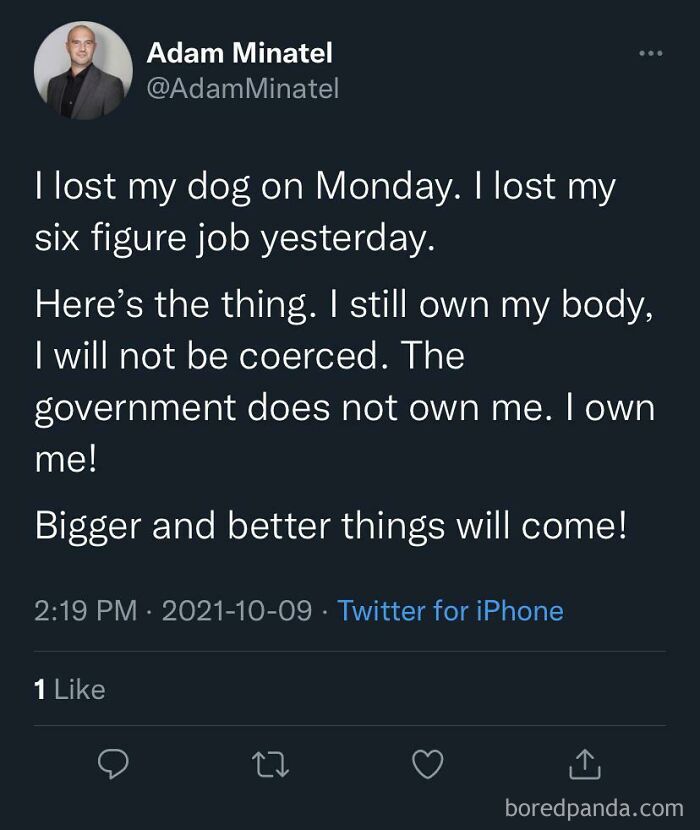Open the more actions menu via the three dots
The width and height of the screenshot is (700, 830).
click(648, 52)
